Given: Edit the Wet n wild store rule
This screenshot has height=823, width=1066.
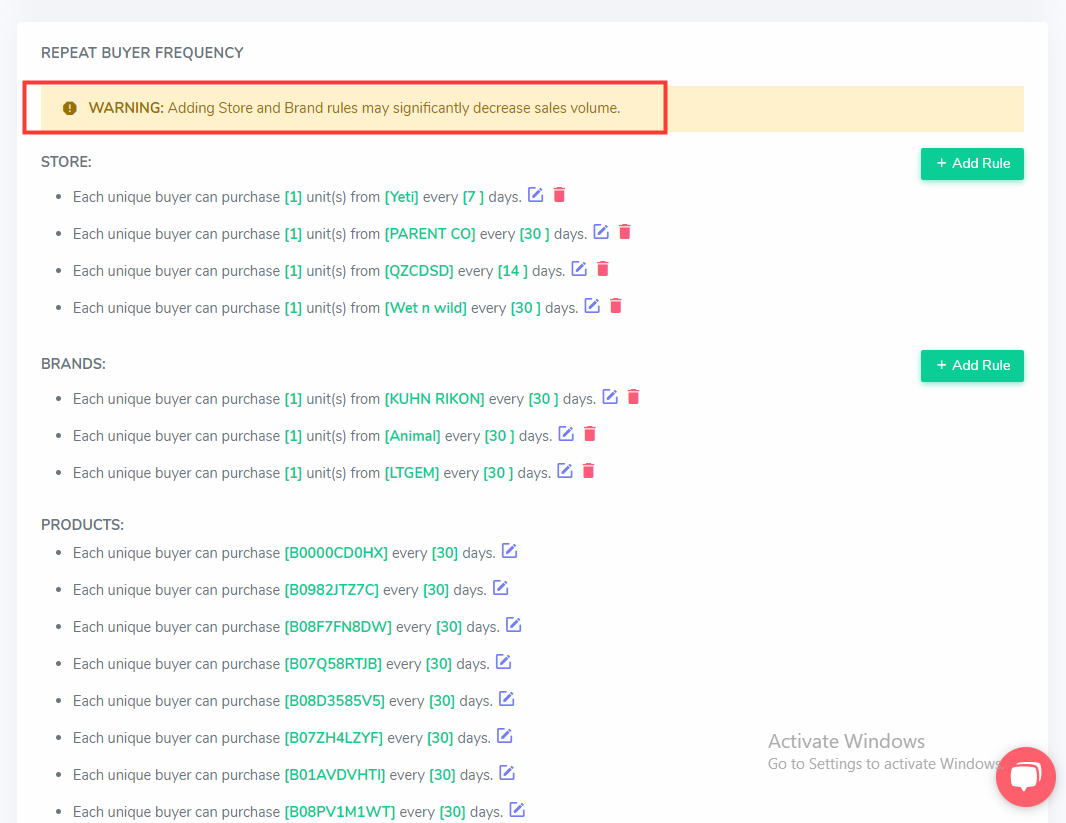Looking at the screenshot, I should click(x=592, y=306).
